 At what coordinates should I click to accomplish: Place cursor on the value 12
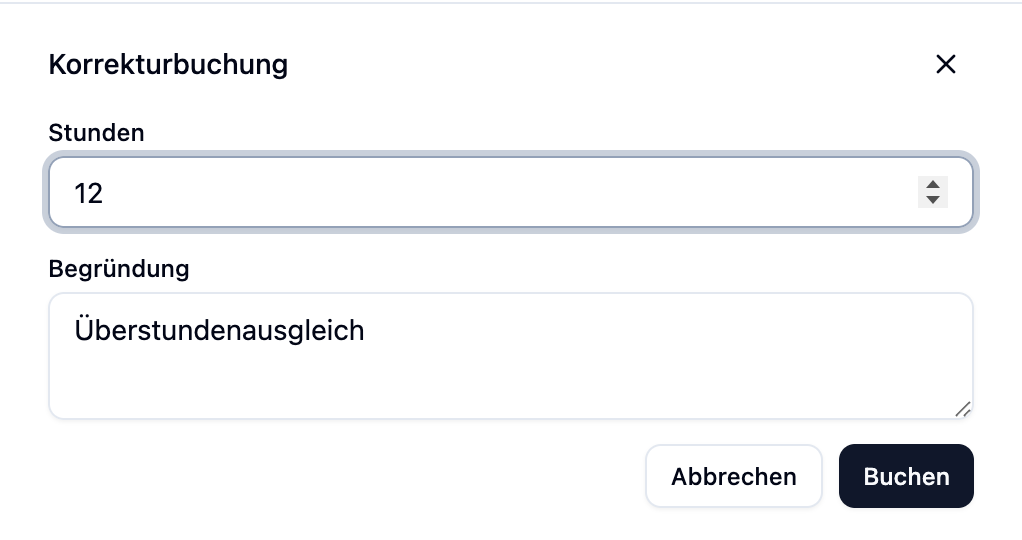89,193
